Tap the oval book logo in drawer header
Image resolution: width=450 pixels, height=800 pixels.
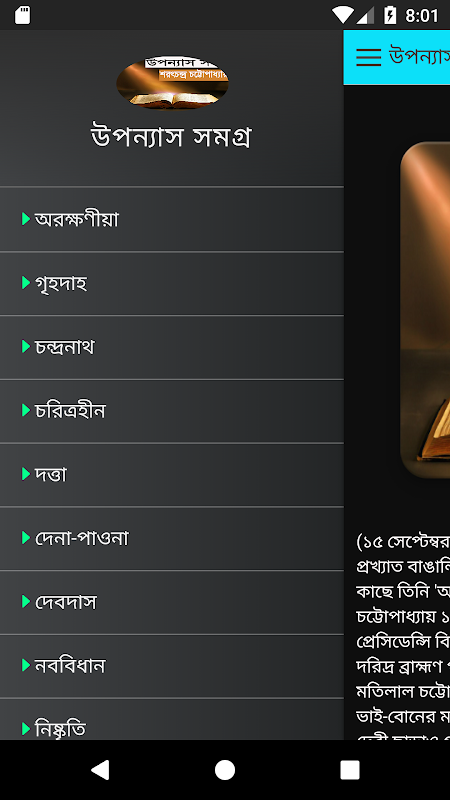click(x=172, y=82)
